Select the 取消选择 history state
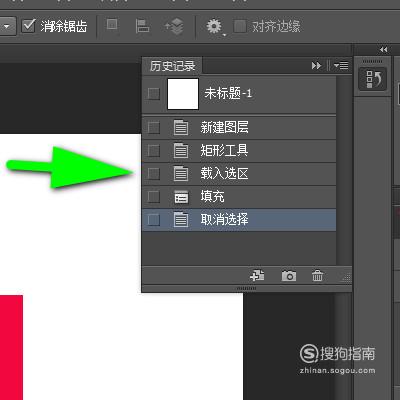 239,220
